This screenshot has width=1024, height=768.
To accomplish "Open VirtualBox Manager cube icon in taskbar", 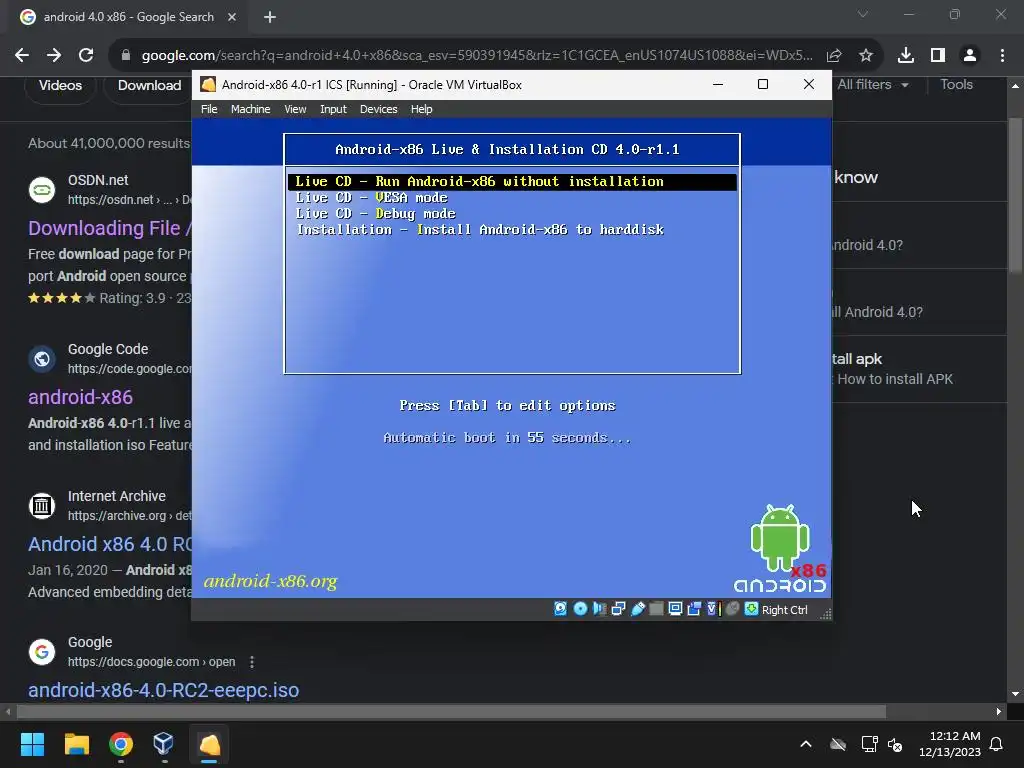I will tap(163, 744).
